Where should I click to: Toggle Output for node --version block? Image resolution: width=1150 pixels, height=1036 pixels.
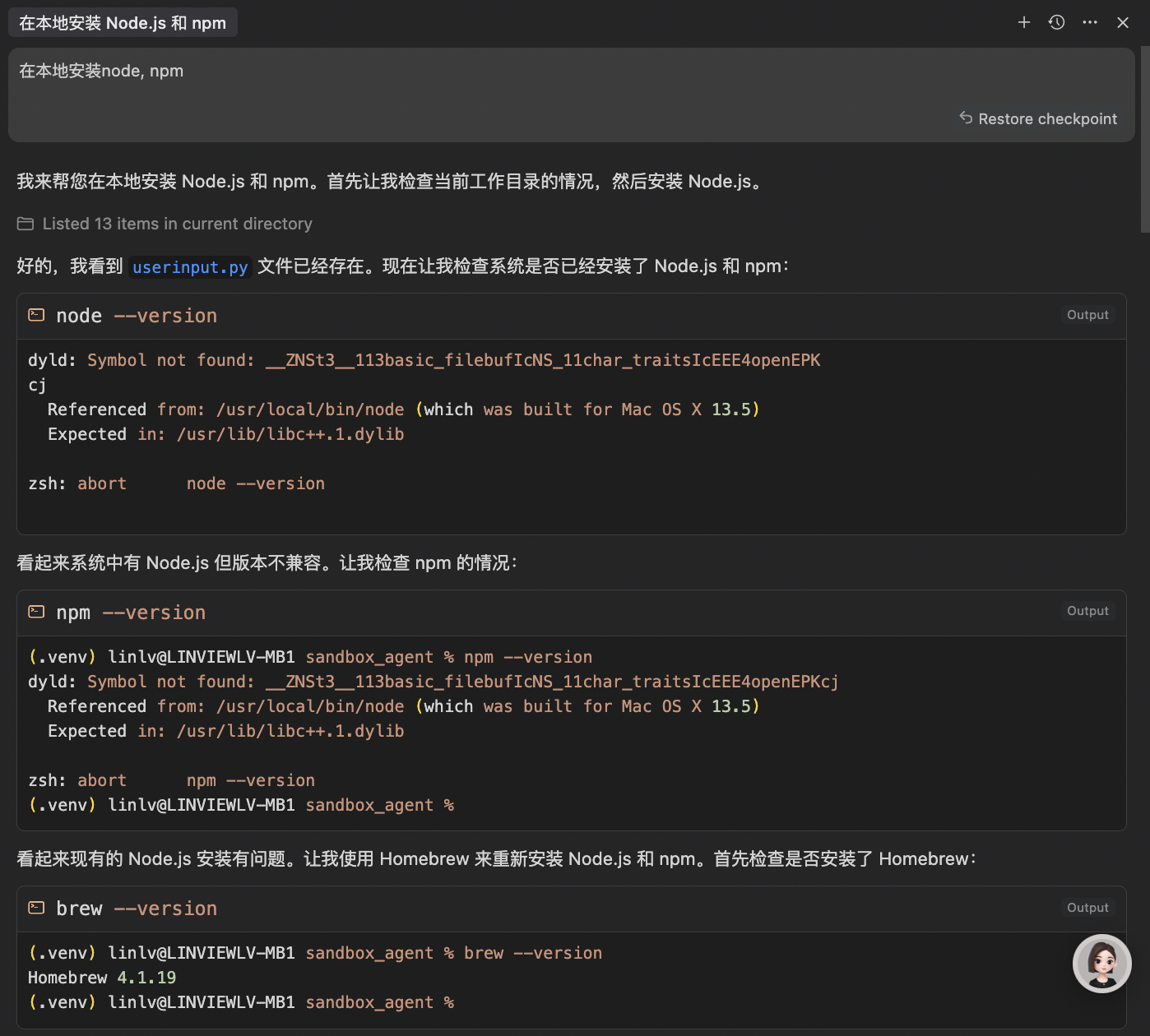(1087, 315)
